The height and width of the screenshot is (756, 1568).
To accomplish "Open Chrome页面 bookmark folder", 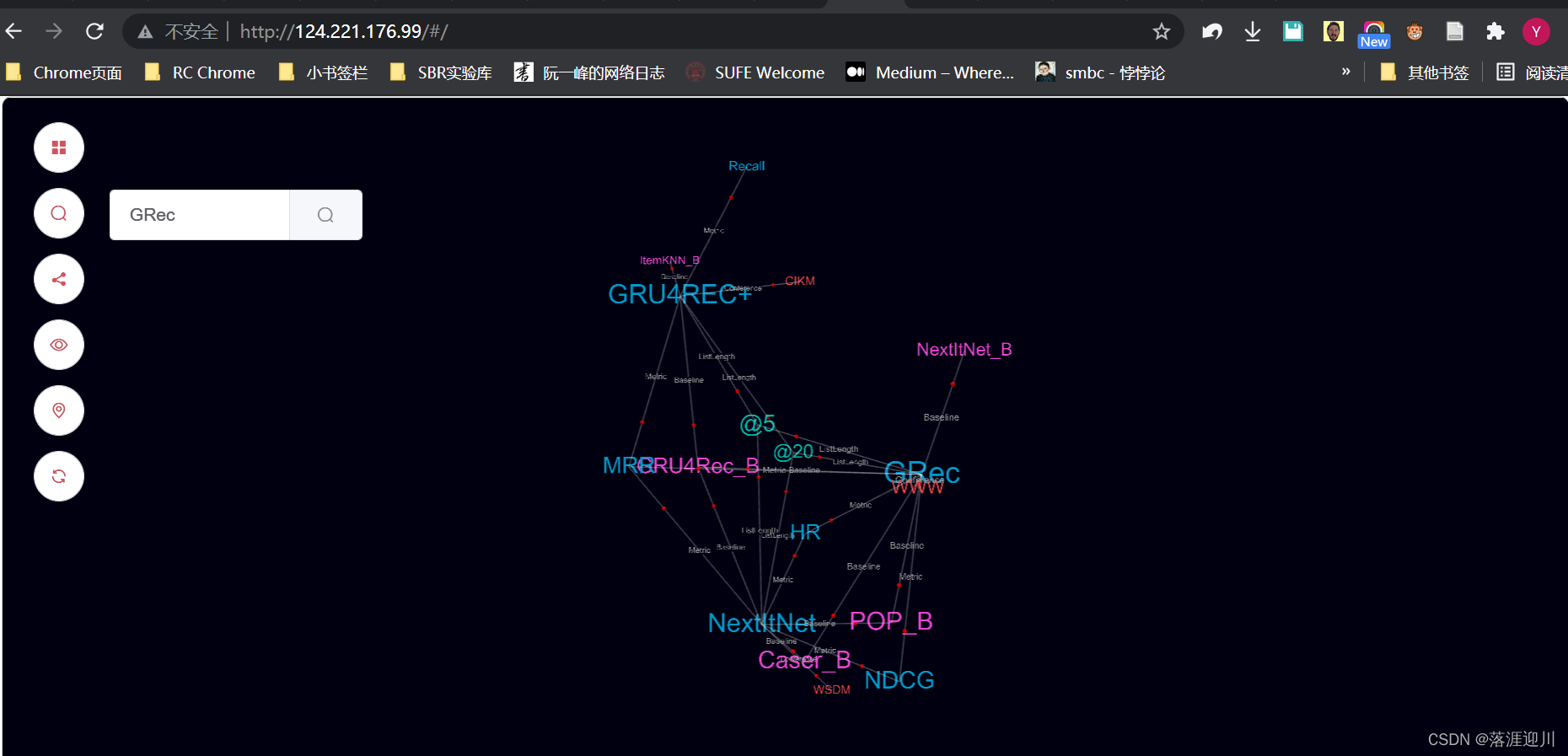I will [65, 73].
